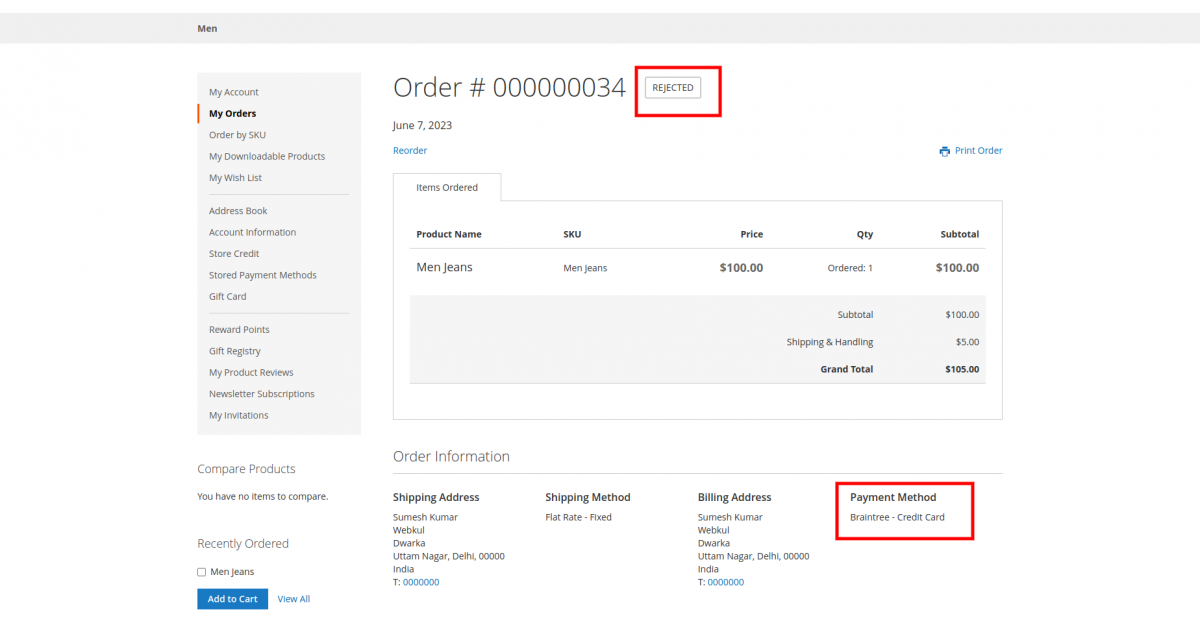Click the Reorder link
The image size is (1200, 636).
[x=410, y=151]
